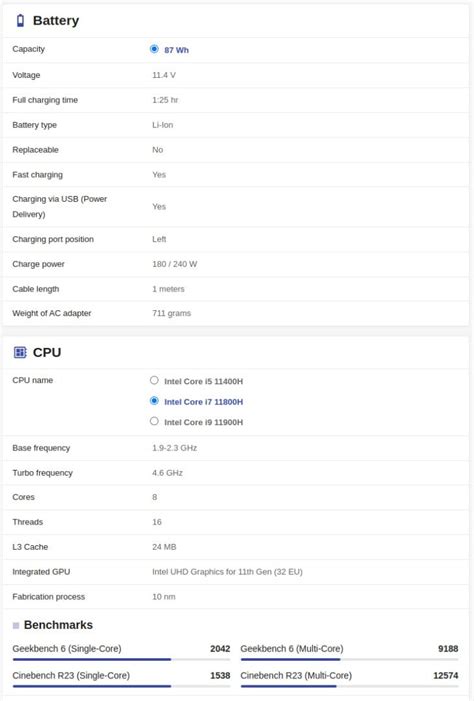Click the Cinebench R23 Single-Core score bar
474x701 pixels.
tap(121, 686)
